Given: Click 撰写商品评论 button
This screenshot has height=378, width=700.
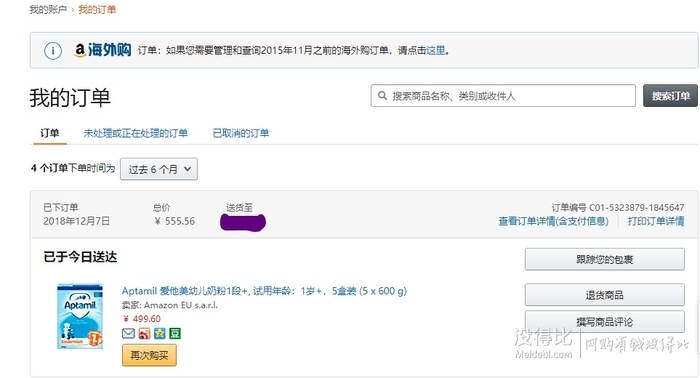Looking at the screenshot, I should (604, 322).
